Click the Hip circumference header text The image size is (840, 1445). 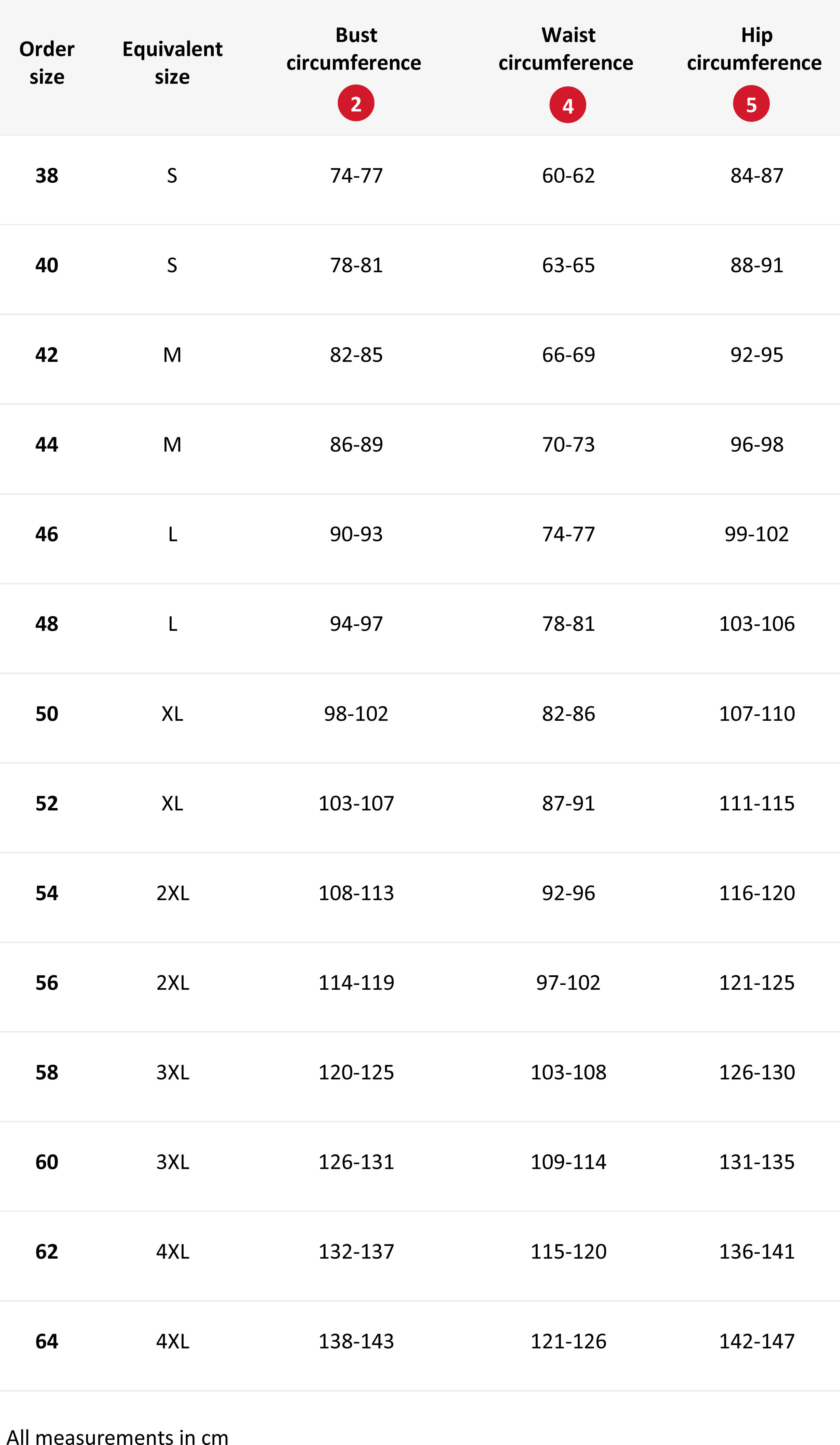[754, 49]
